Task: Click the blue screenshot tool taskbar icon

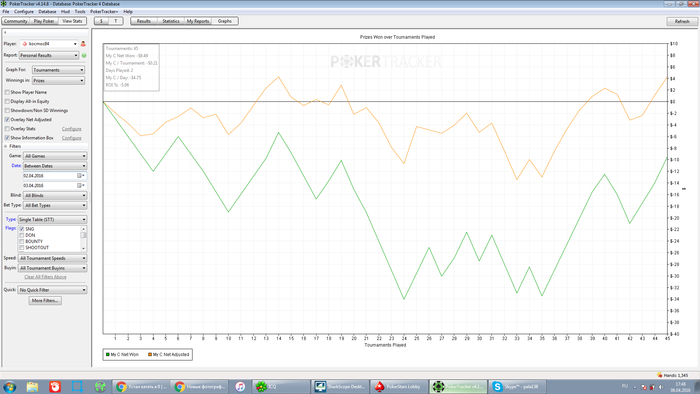Action: click(77, 387)
